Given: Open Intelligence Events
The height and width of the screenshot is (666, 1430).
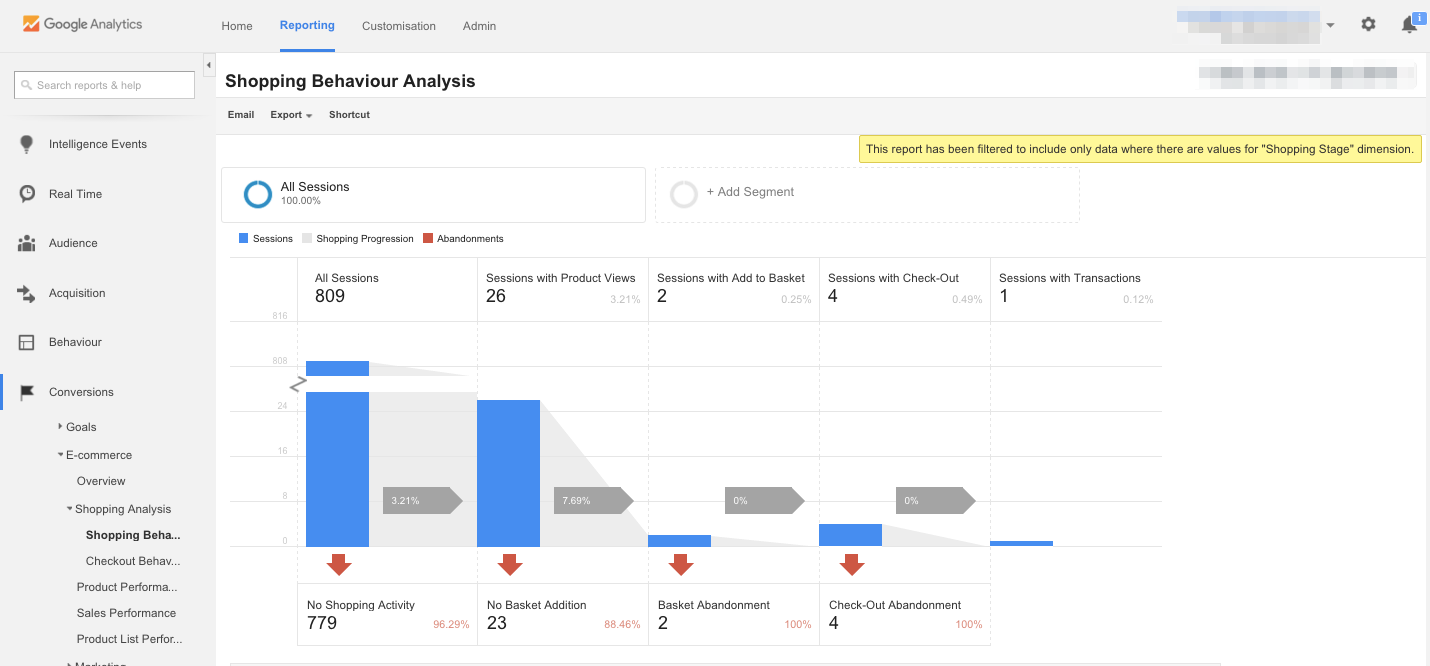Looking at the screenshot, I should pos(97,143).
